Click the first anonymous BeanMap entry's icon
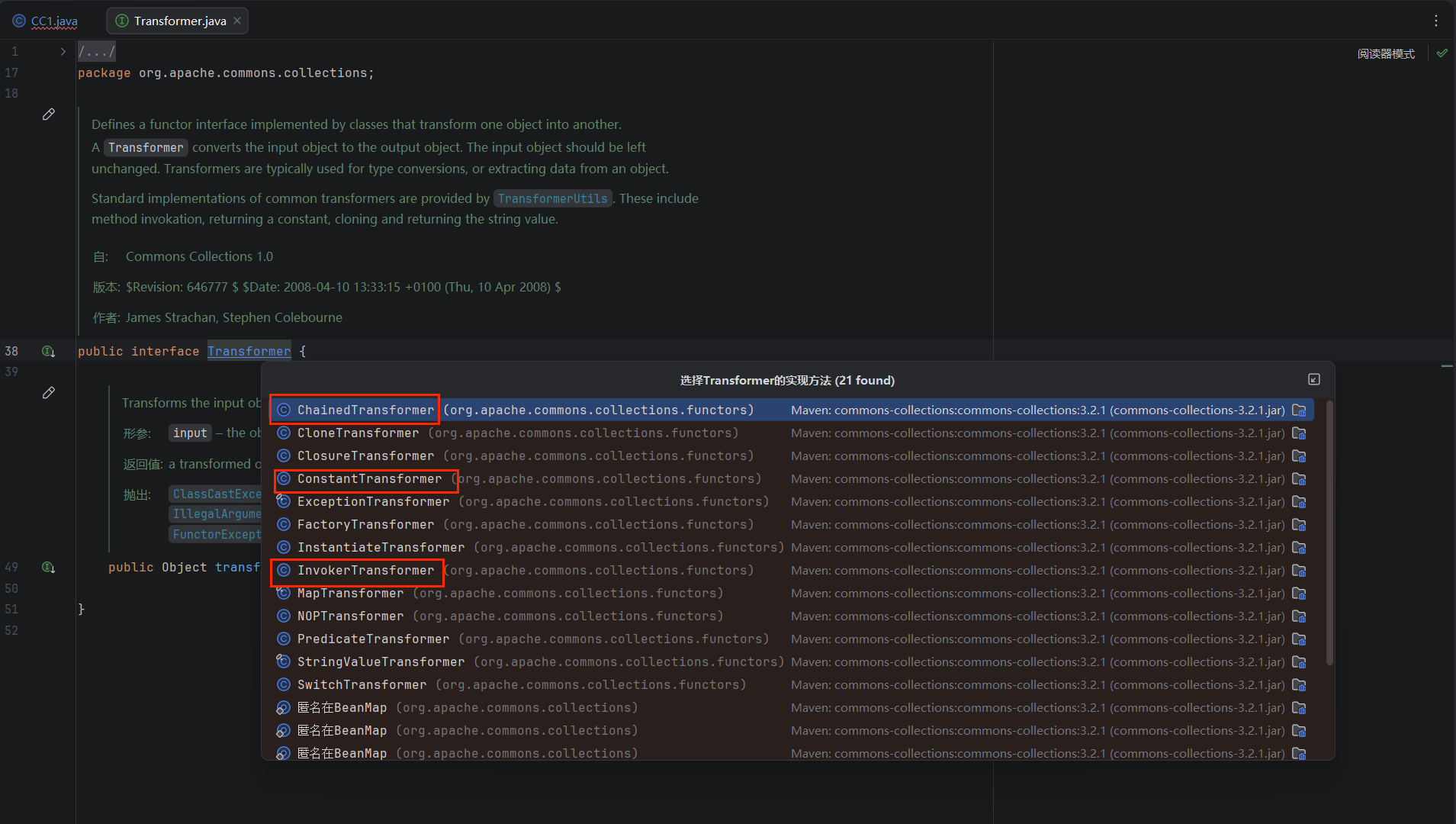Image resolution: width=1456 pixels, height=824 pixels. coord(283,707)
